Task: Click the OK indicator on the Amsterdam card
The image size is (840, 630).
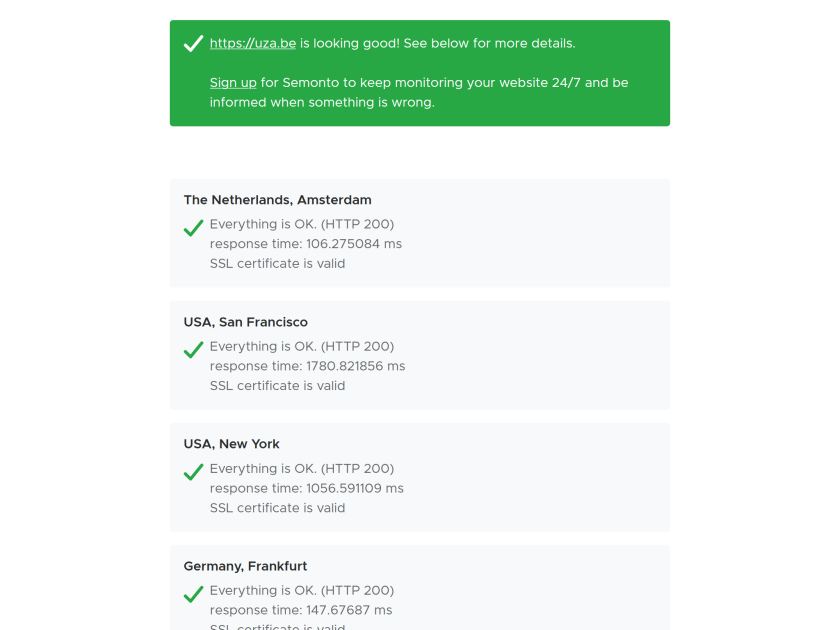Action: pyautogui.click(x=193, y=230)
